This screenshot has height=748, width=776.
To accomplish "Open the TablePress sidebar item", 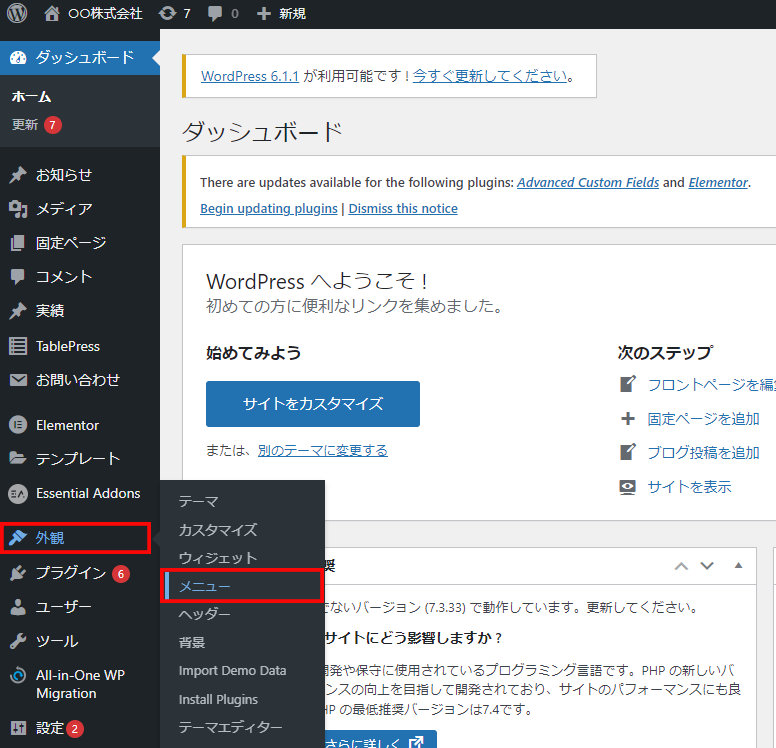I will 67,346.
